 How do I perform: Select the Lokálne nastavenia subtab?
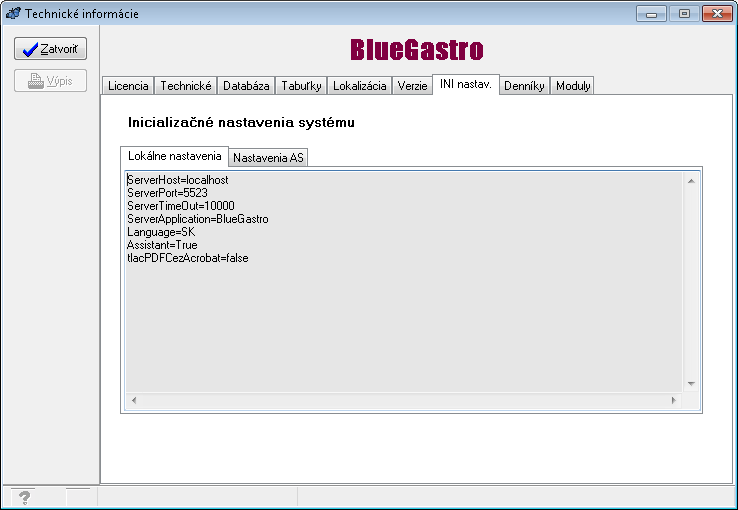(x=175, y=156)
